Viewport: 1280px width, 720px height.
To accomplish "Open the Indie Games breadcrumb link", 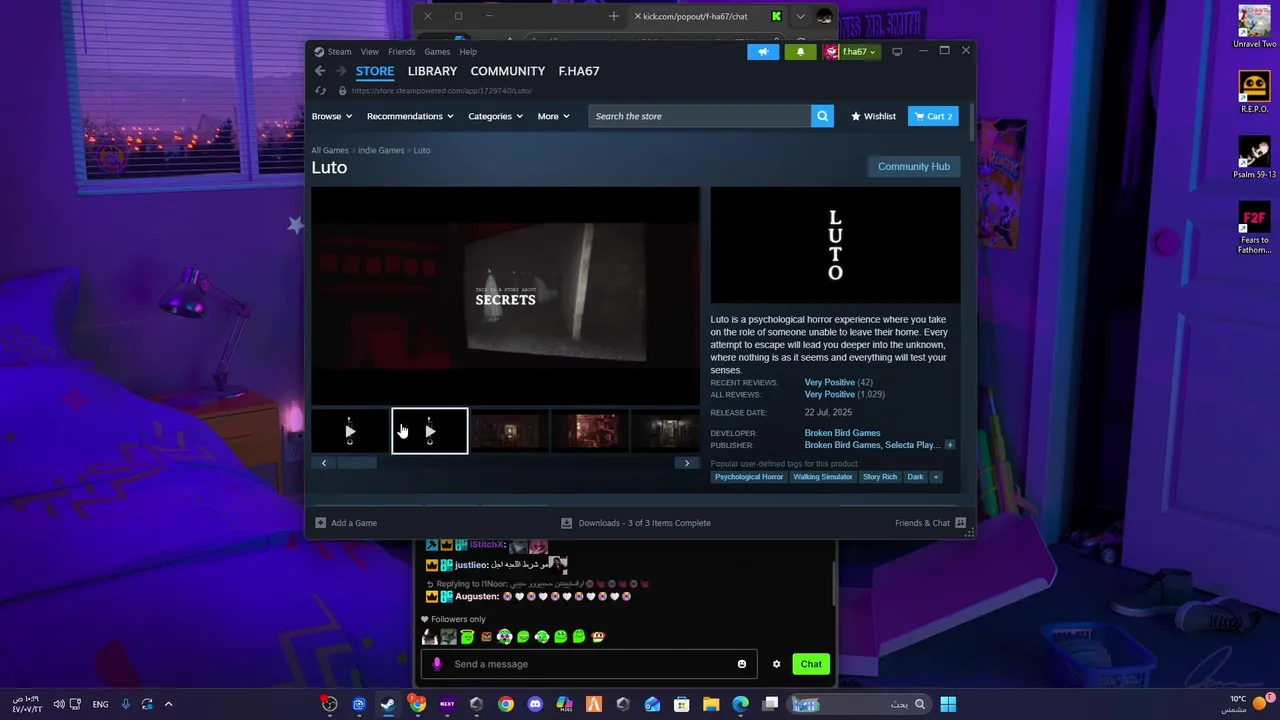I will 381,151.
